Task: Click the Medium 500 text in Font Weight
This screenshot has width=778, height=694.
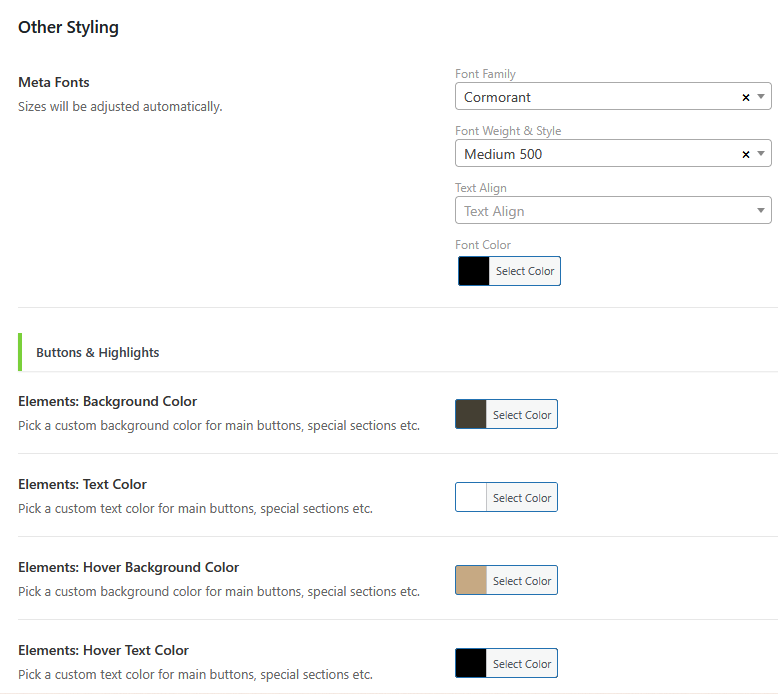Action: tap(503, 154)
